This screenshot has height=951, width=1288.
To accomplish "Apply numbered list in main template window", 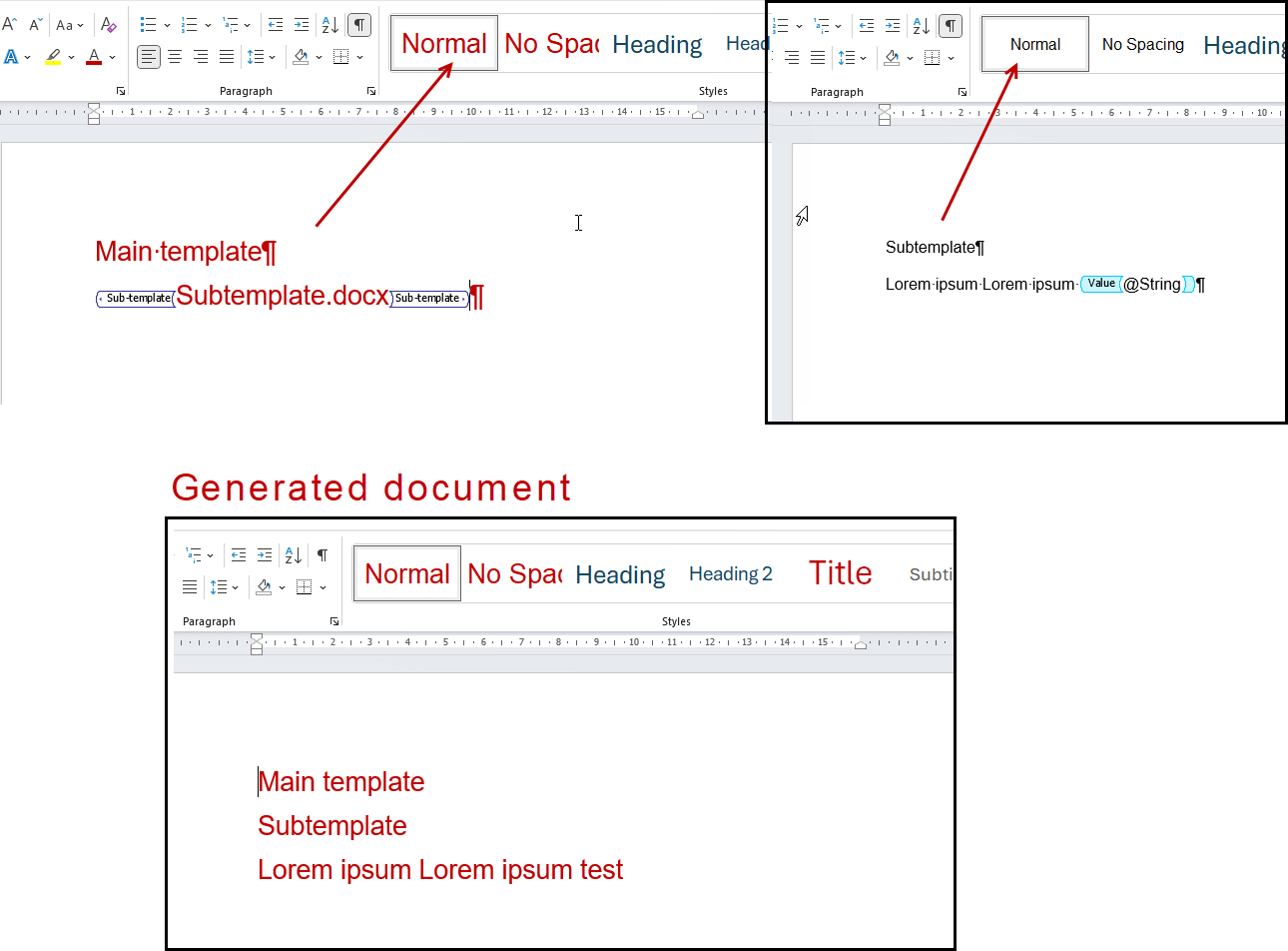I will 190,24.
